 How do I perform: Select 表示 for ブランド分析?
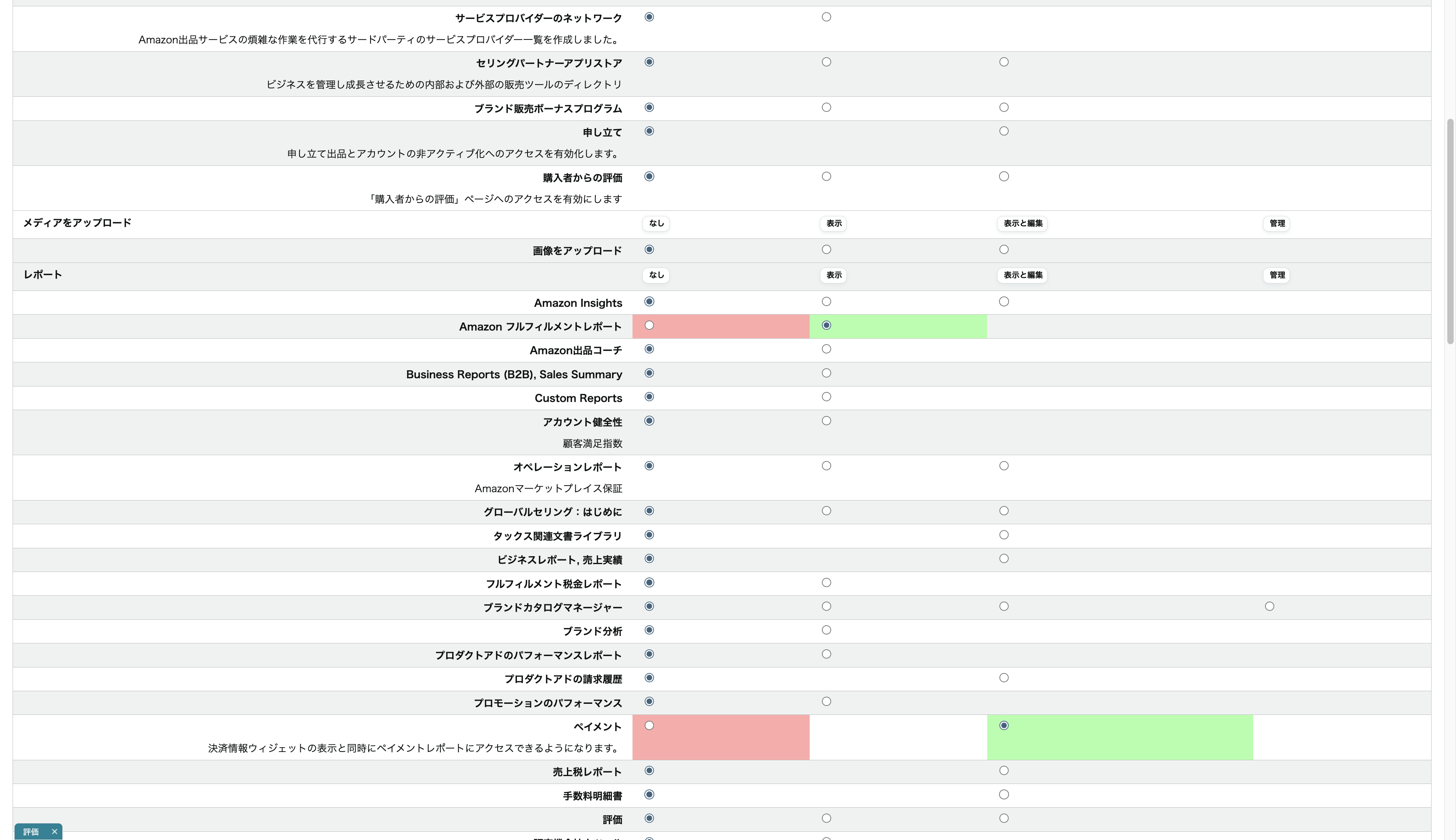click(x=826, y=630)
